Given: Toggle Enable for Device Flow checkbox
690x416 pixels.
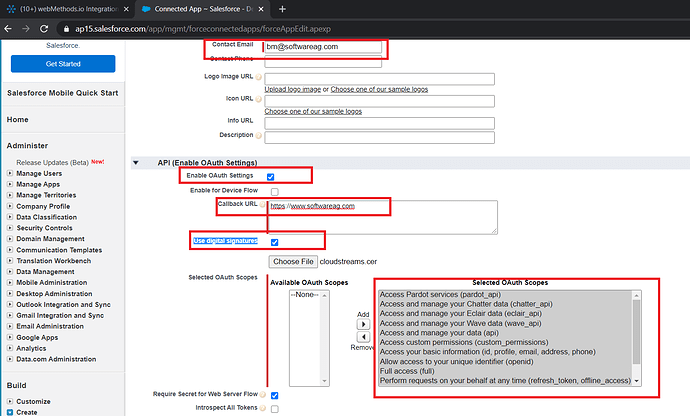Looking at the screenshot, I should (x=275, y=191).
